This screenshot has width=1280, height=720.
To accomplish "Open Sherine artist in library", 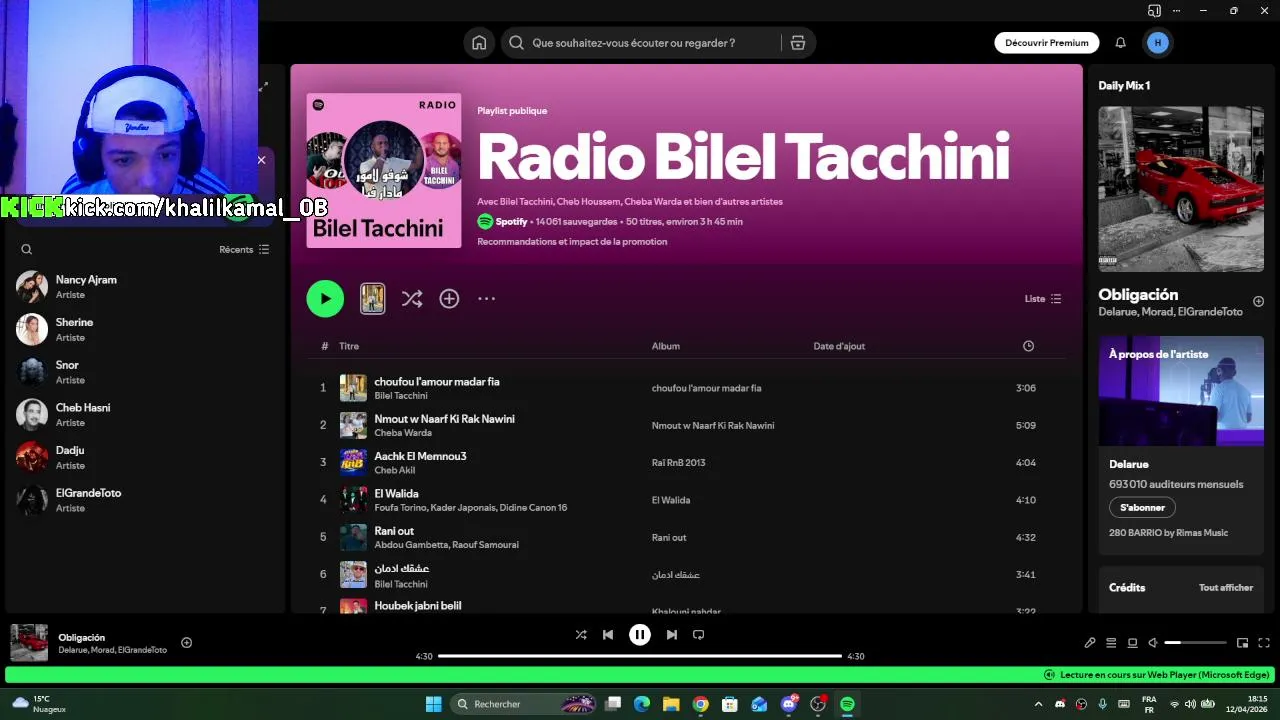I will pyautogui.click(x=145, y=330).
